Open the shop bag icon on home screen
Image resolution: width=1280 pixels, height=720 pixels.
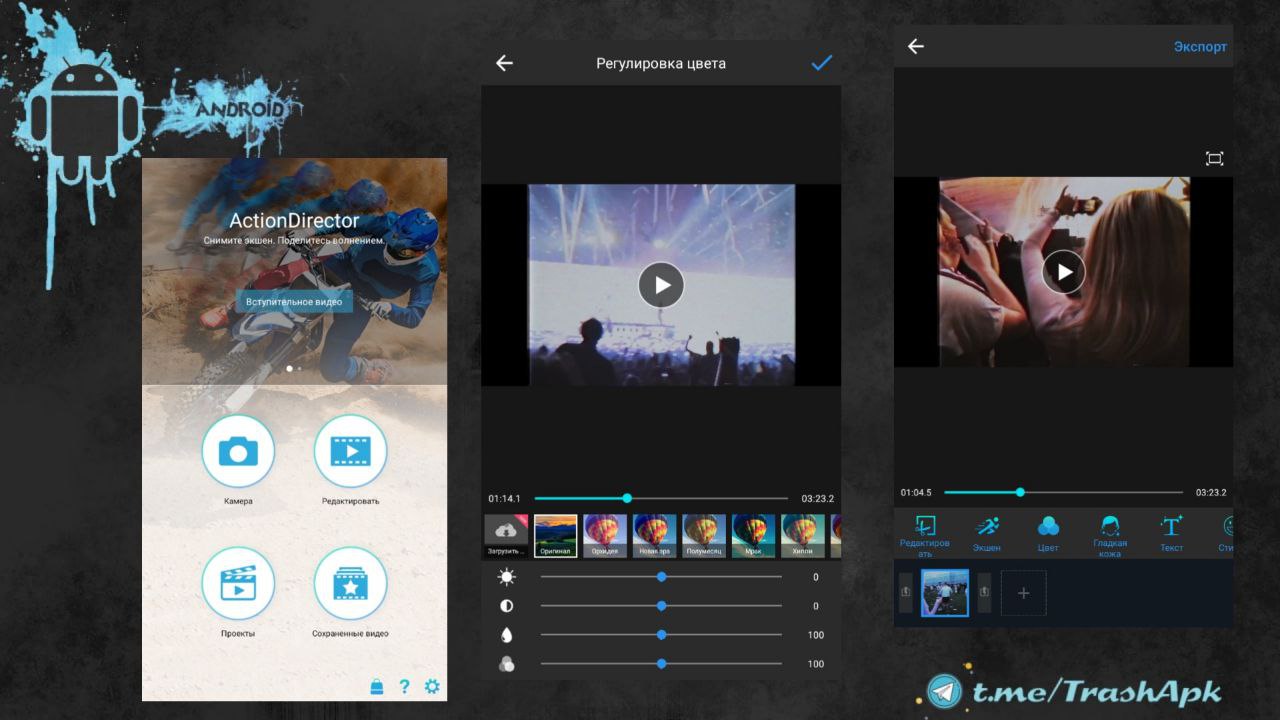[x=377, y=686]
